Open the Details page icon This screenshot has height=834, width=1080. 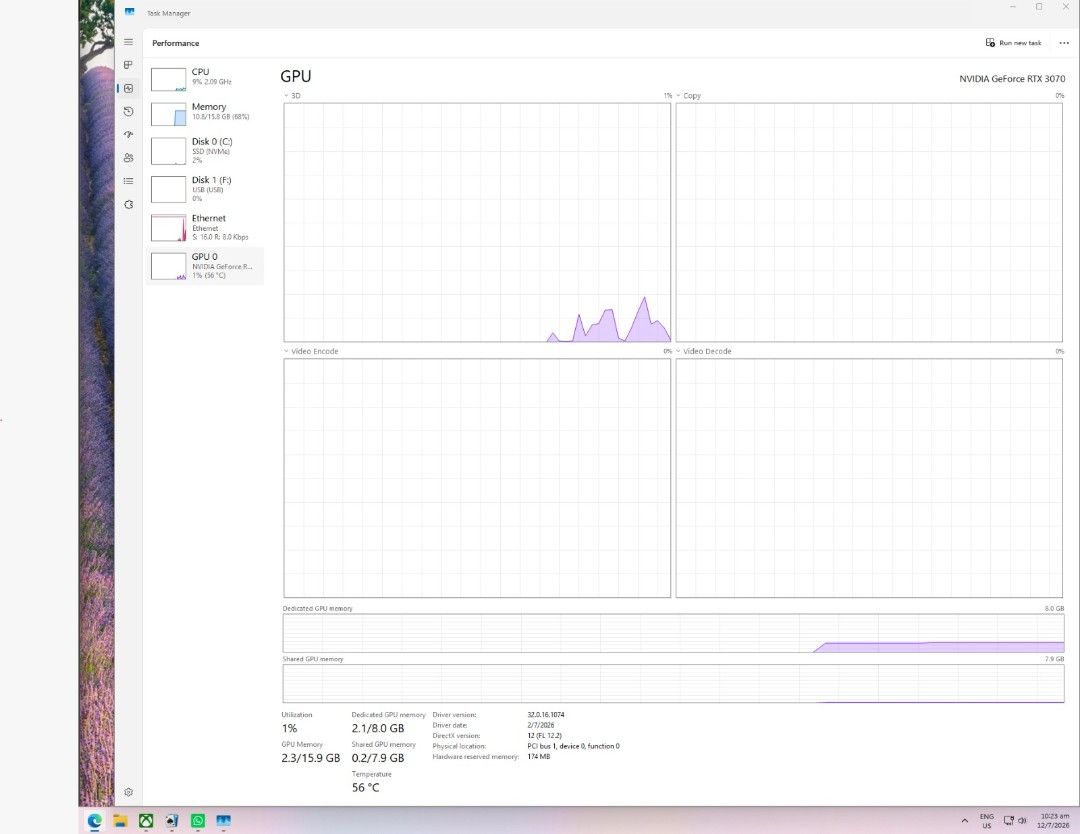point(128,181)
